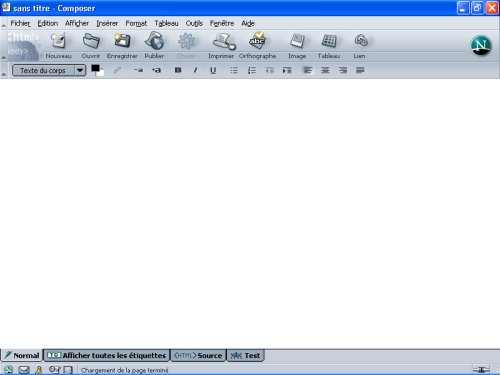
Task: Indent the paragraph
Action: click(x=287, y=70)
